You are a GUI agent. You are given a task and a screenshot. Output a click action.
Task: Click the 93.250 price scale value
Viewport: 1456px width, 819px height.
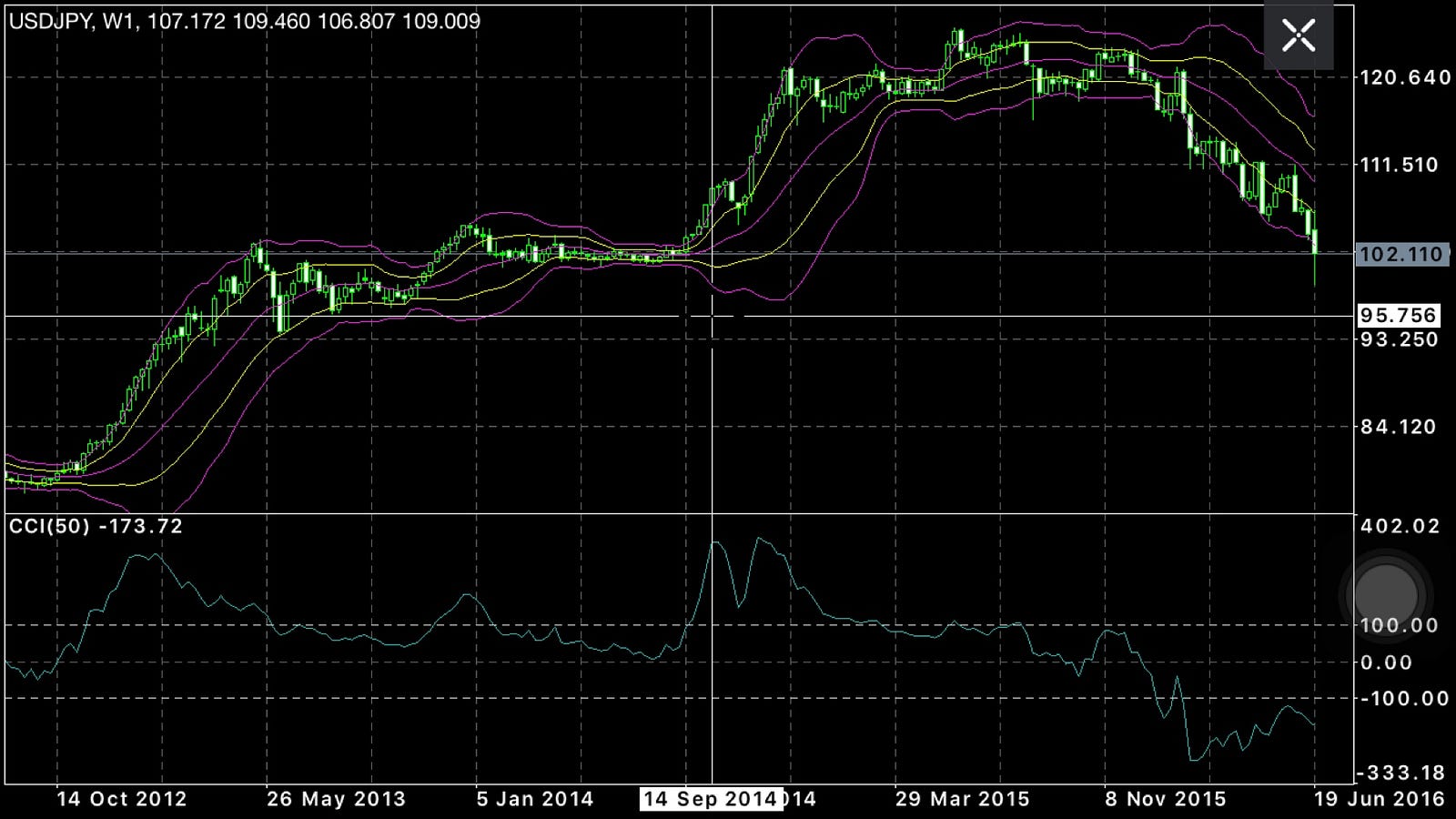point(1400,339)
